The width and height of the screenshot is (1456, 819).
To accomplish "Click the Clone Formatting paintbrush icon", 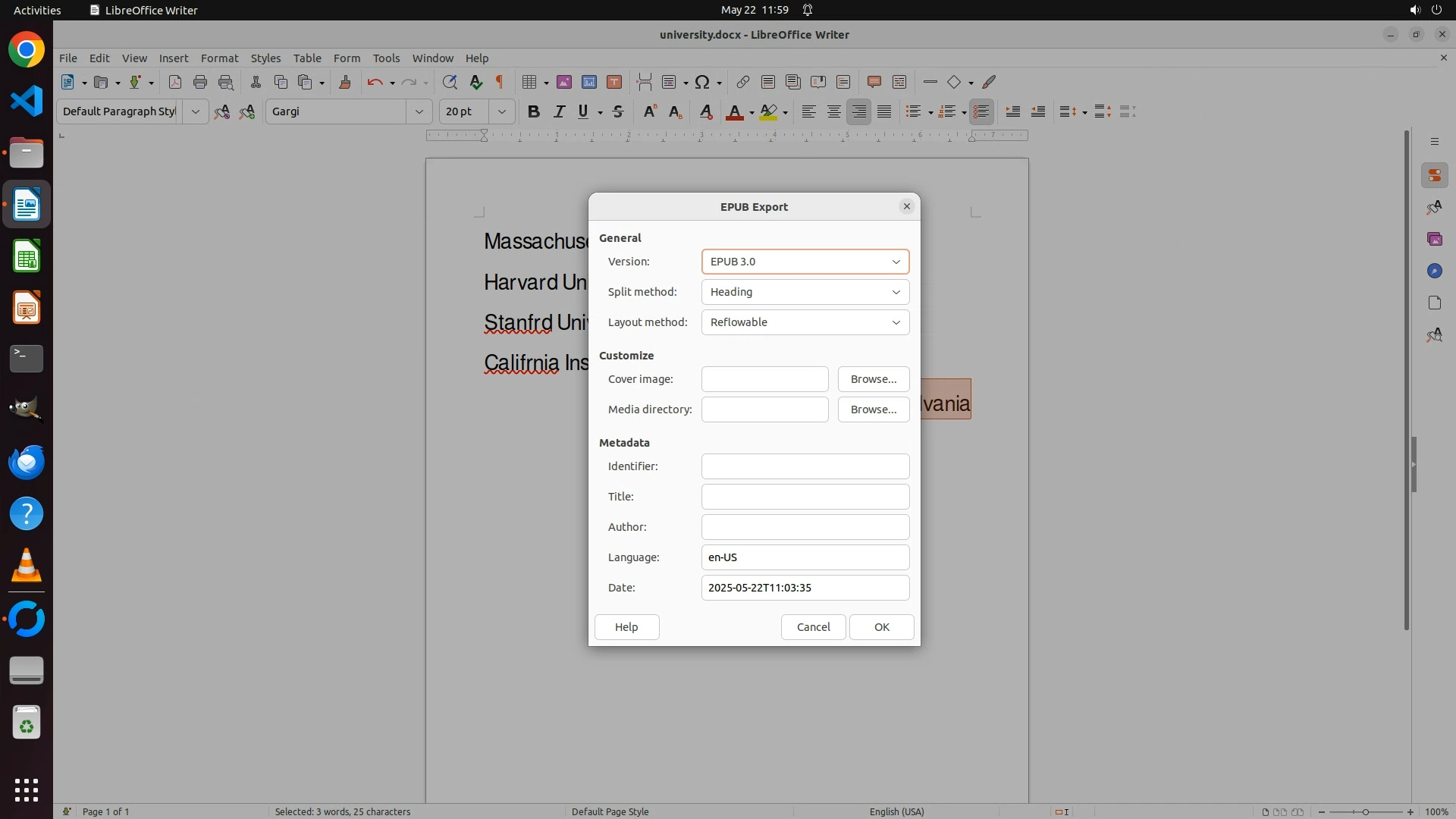I will (x=345, y=82).
